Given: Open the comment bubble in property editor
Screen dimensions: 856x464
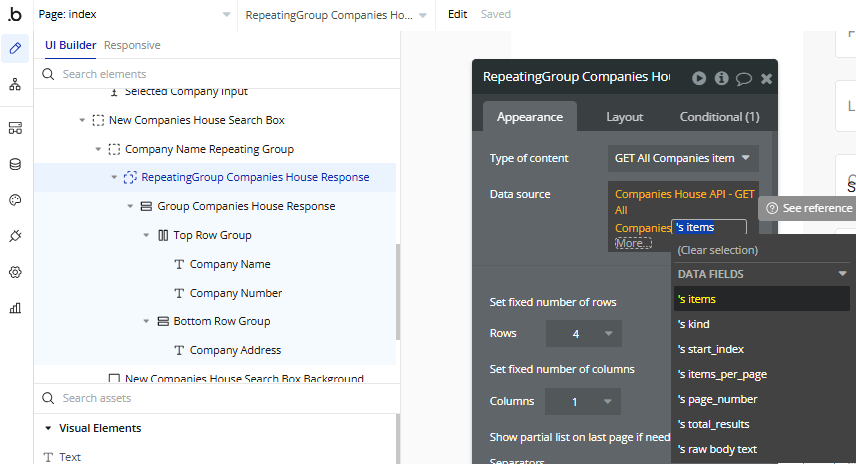Looking at the screenshot, I should point(744,78).
